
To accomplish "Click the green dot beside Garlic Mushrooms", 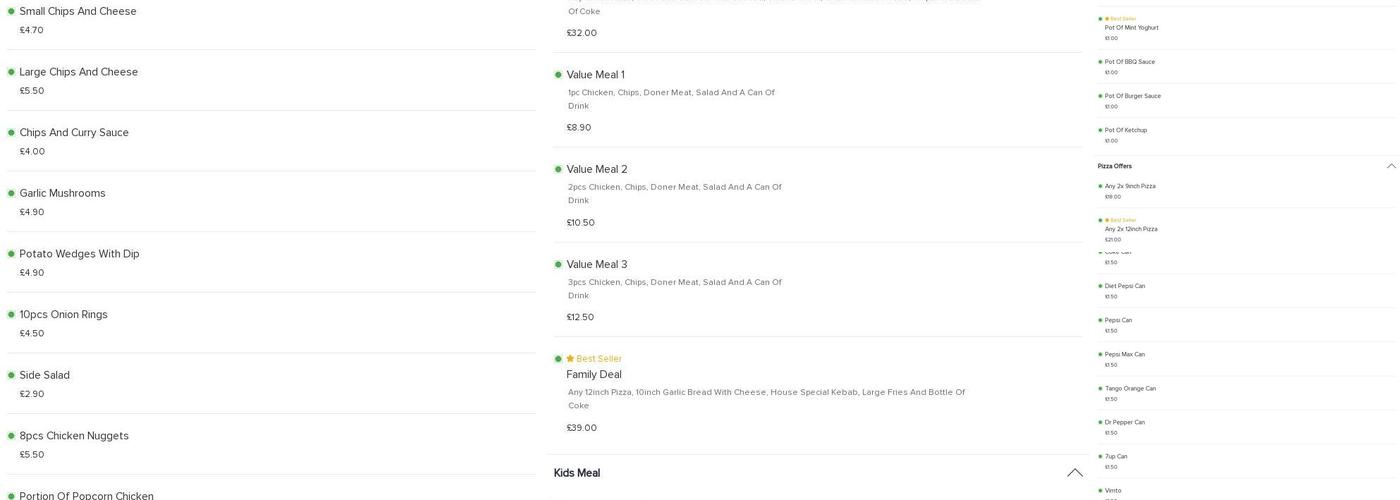I will coord(11,193).
